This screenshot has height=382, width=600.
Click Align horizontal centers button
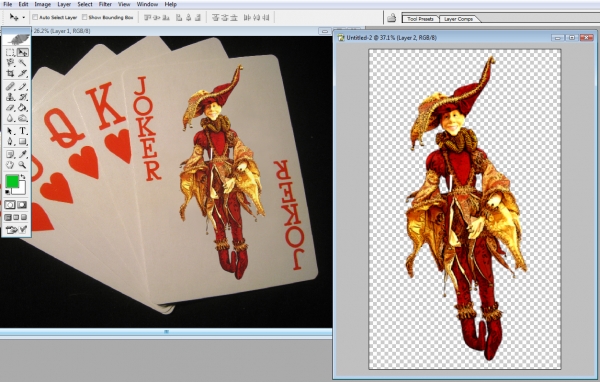[x=188, y=18]
